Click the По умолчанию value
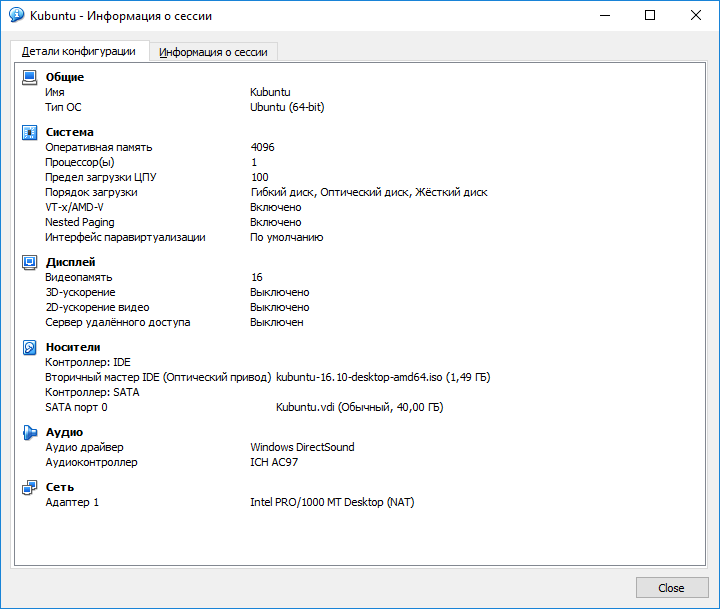Screen dimensions: 720x609 coord(287,237)
